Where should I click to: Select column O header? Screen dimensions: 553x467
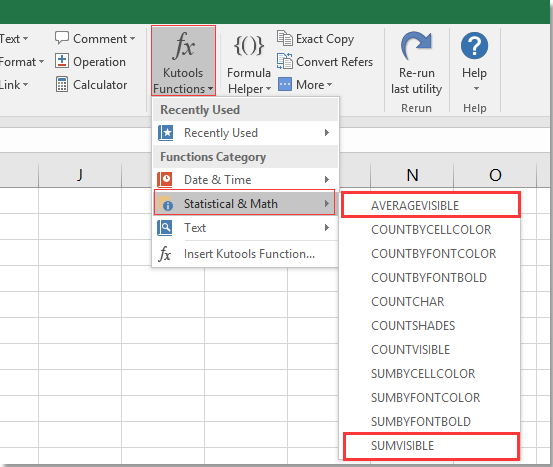[x=495, y=175]
